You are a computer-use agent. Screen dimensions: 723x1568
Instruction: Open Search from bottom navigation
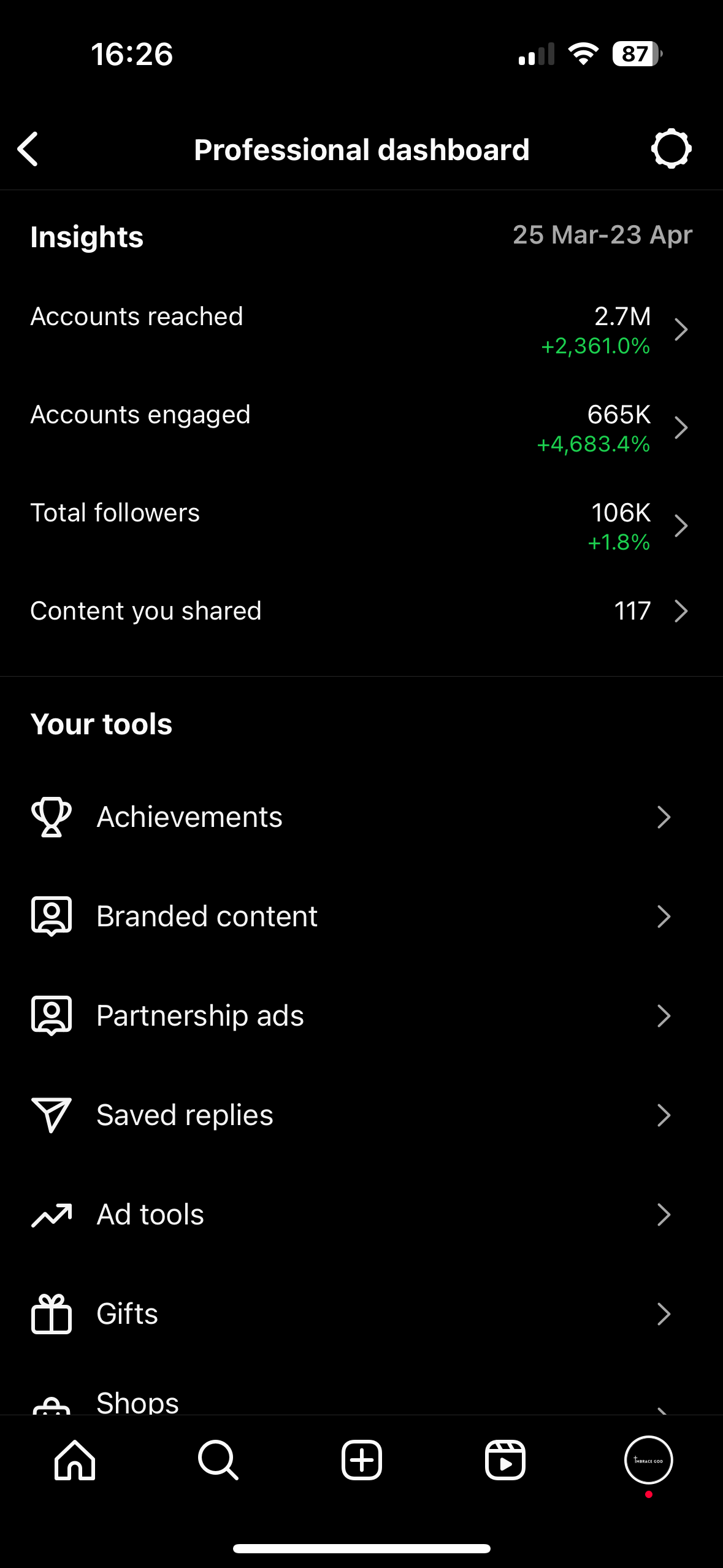coord(218,1460)
